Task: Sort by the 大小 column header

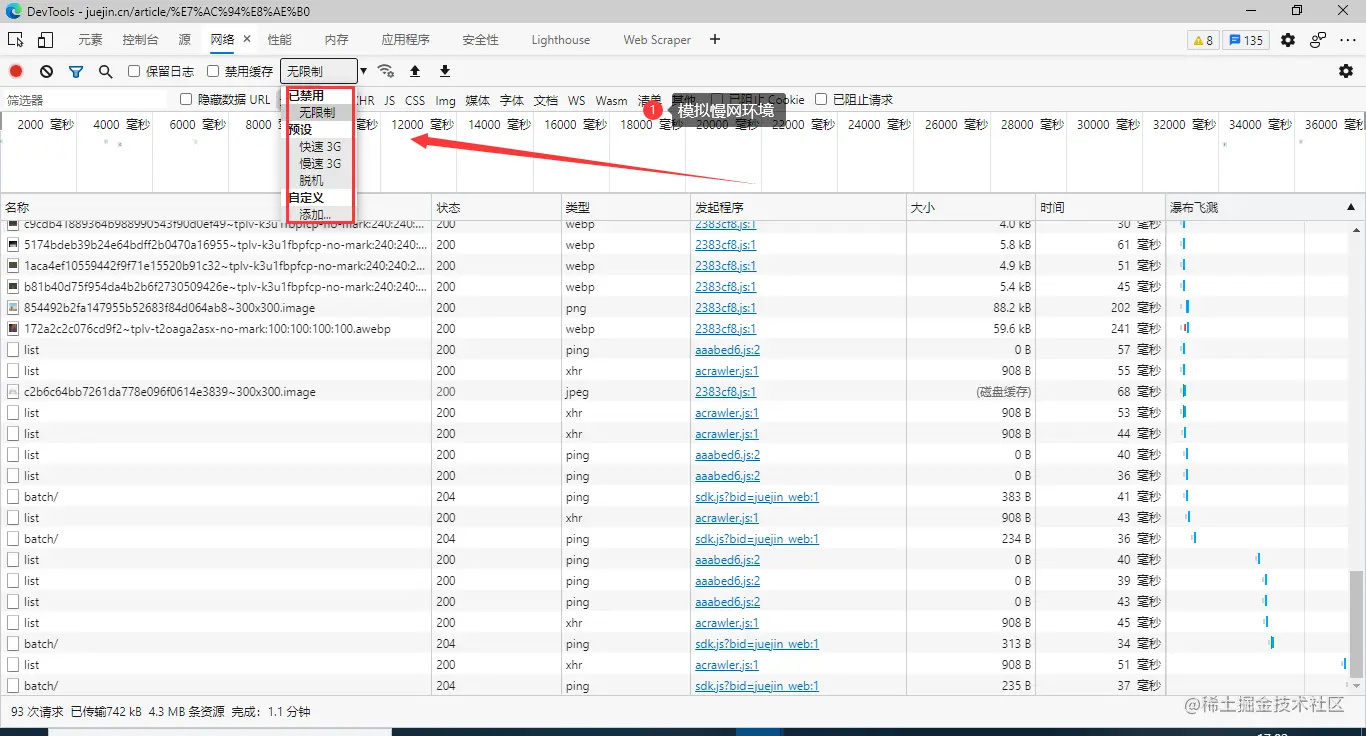Action: 970,207
